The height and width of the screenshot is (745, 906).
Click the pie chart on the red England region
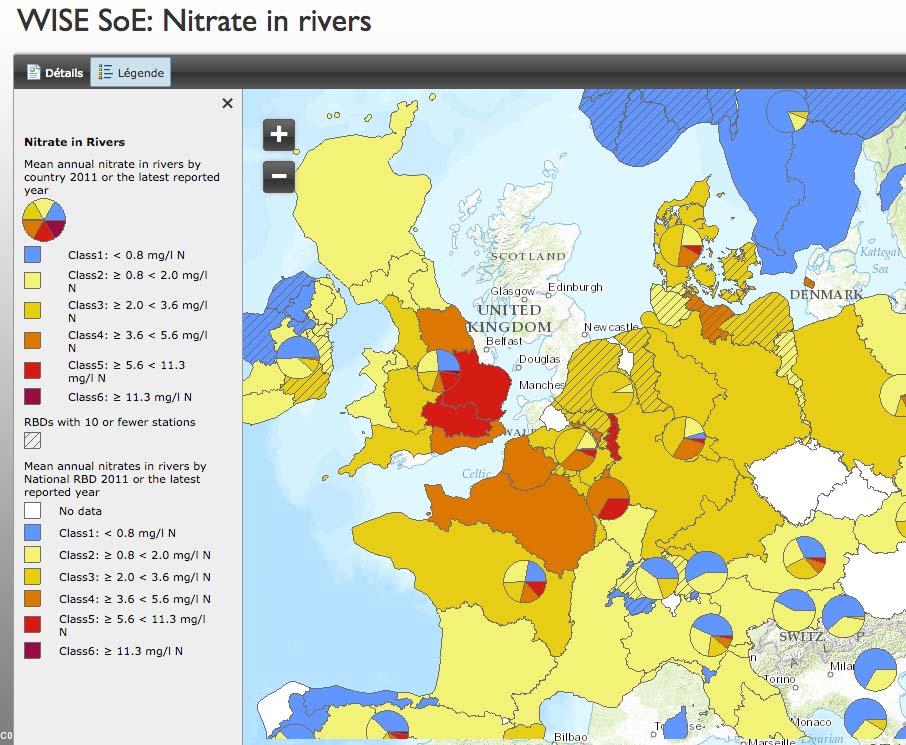[x=439, y=372]
